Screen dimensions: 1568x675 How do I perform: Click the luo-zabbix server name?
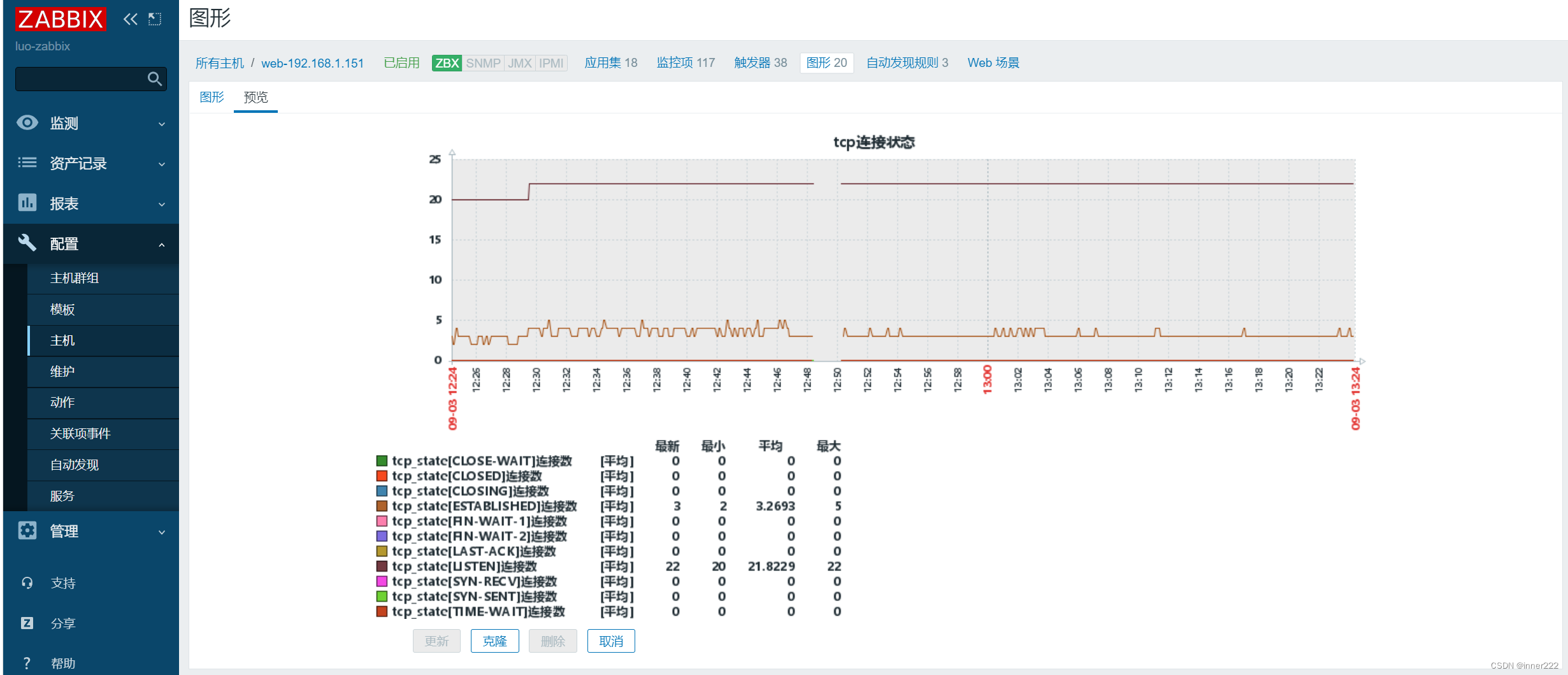pyautogui.click(x=43, y=47)
